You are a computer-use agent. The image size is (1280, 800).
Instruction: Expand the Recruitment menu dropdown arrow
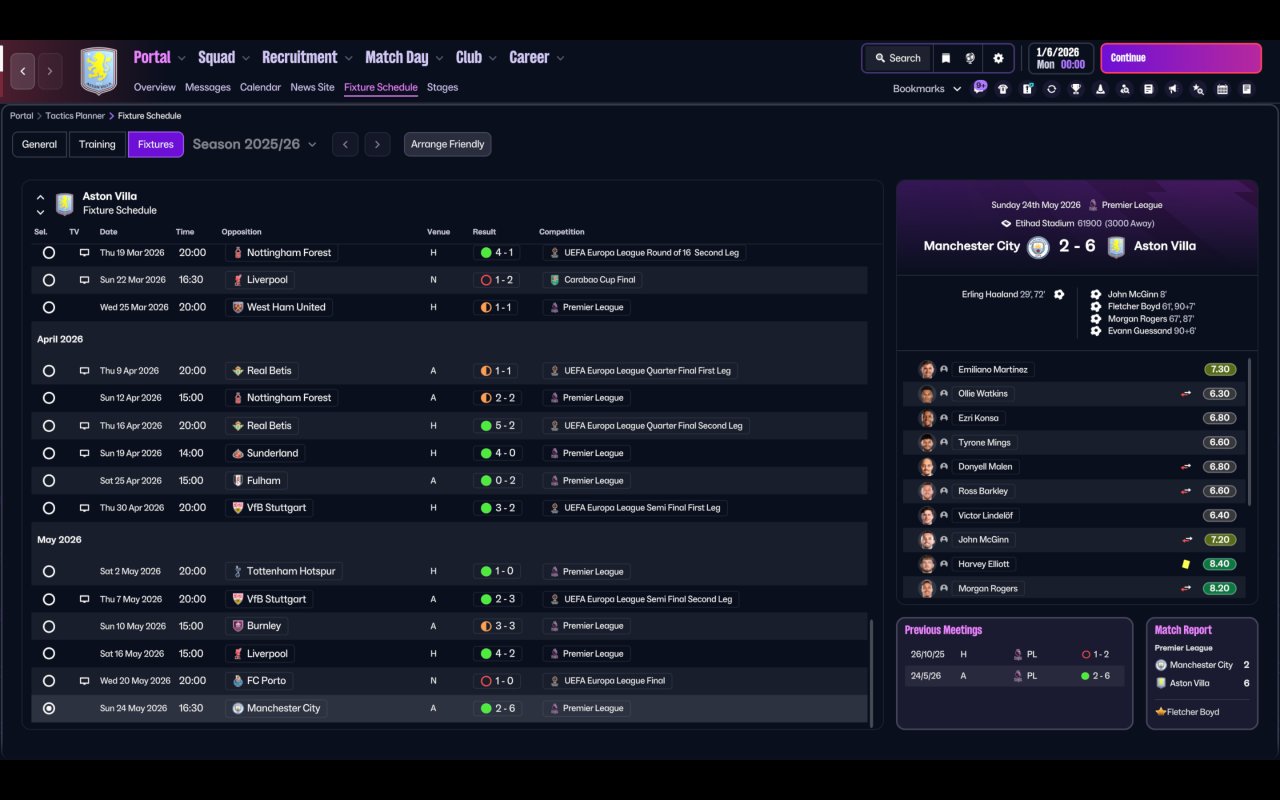pos(348,58)
